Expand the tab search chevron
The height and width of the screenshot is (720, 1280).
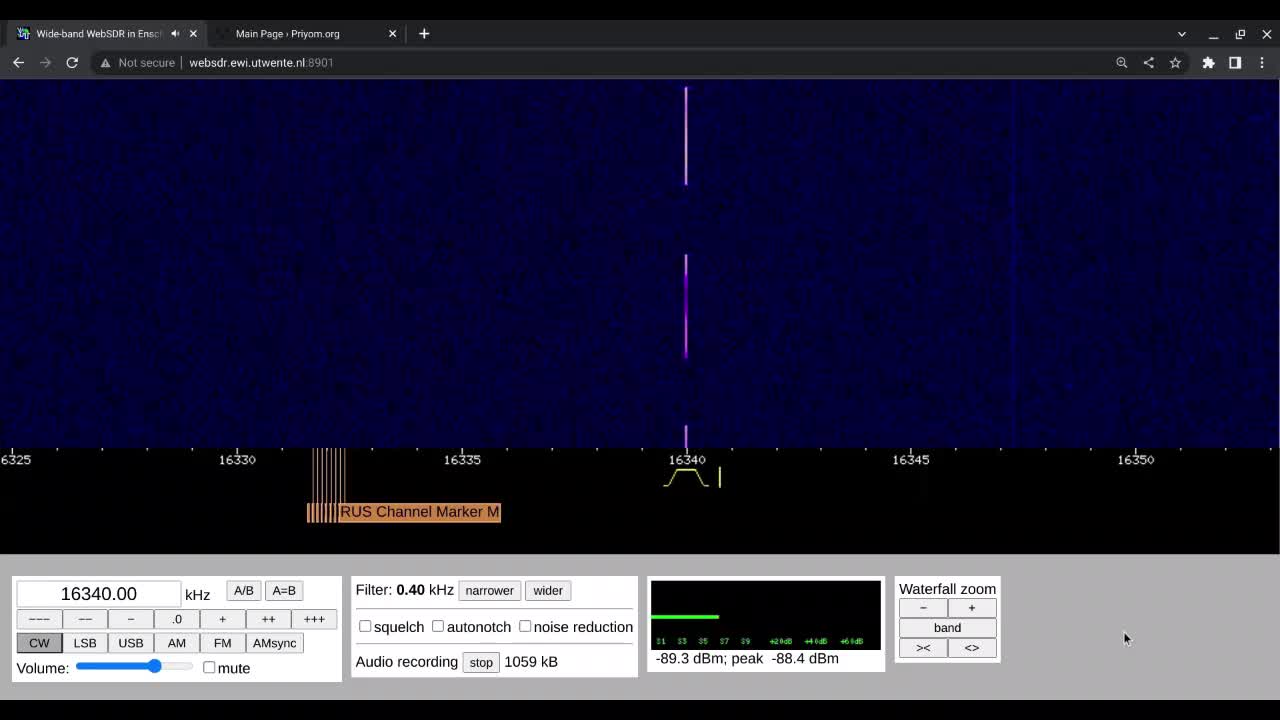click(x=1181, y=34)
